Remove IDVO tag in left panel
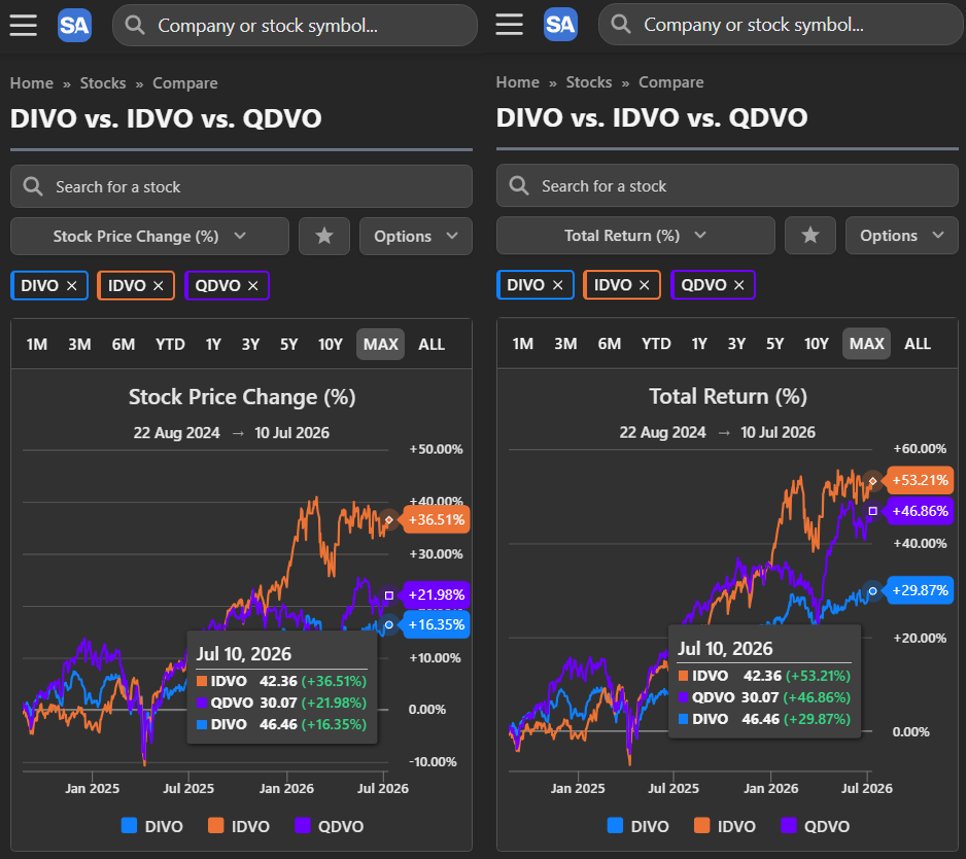 tap(158, 286)
